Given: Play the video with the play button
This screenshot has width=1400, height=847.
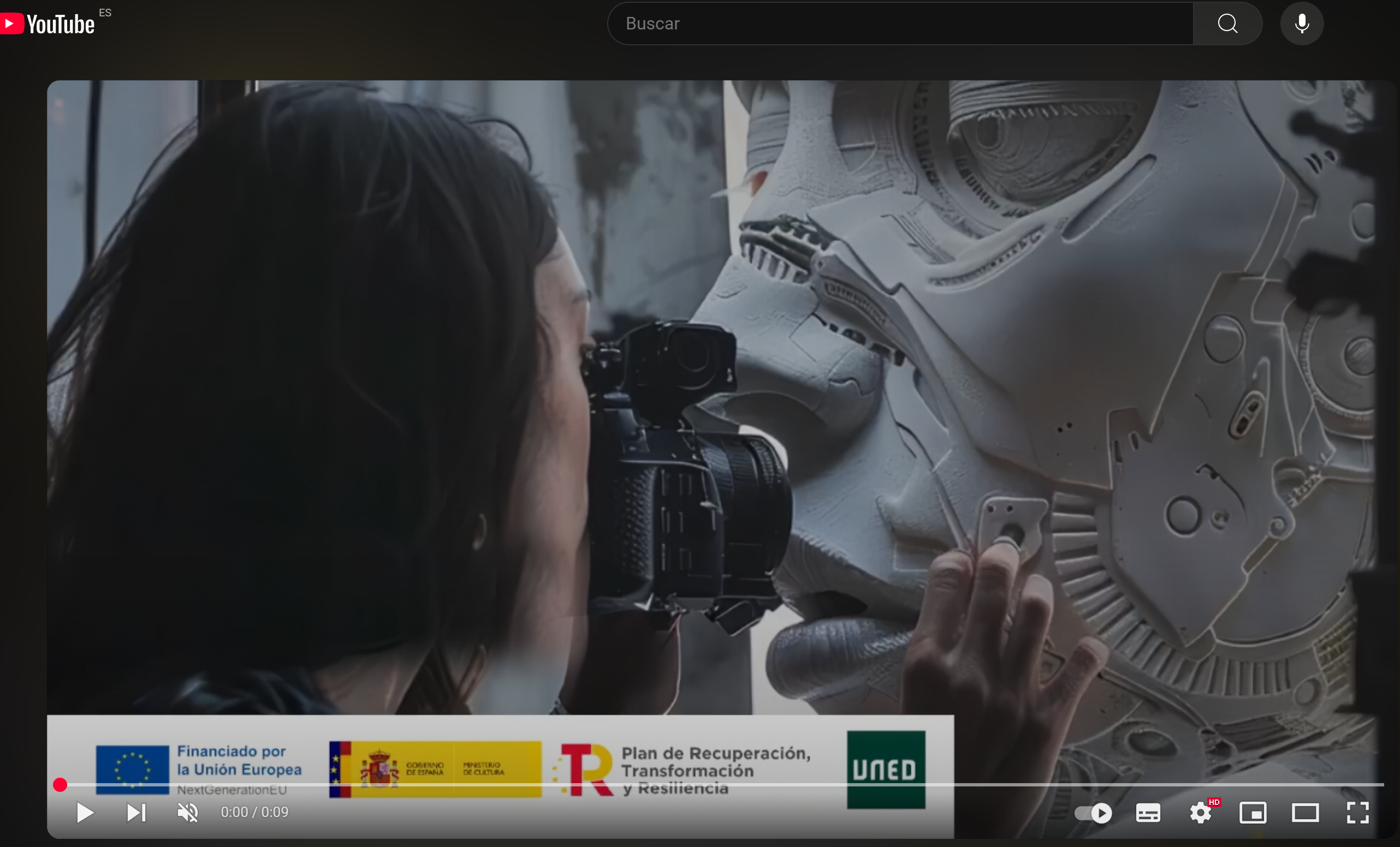Looking at the screenshot, I should (85, 813).
